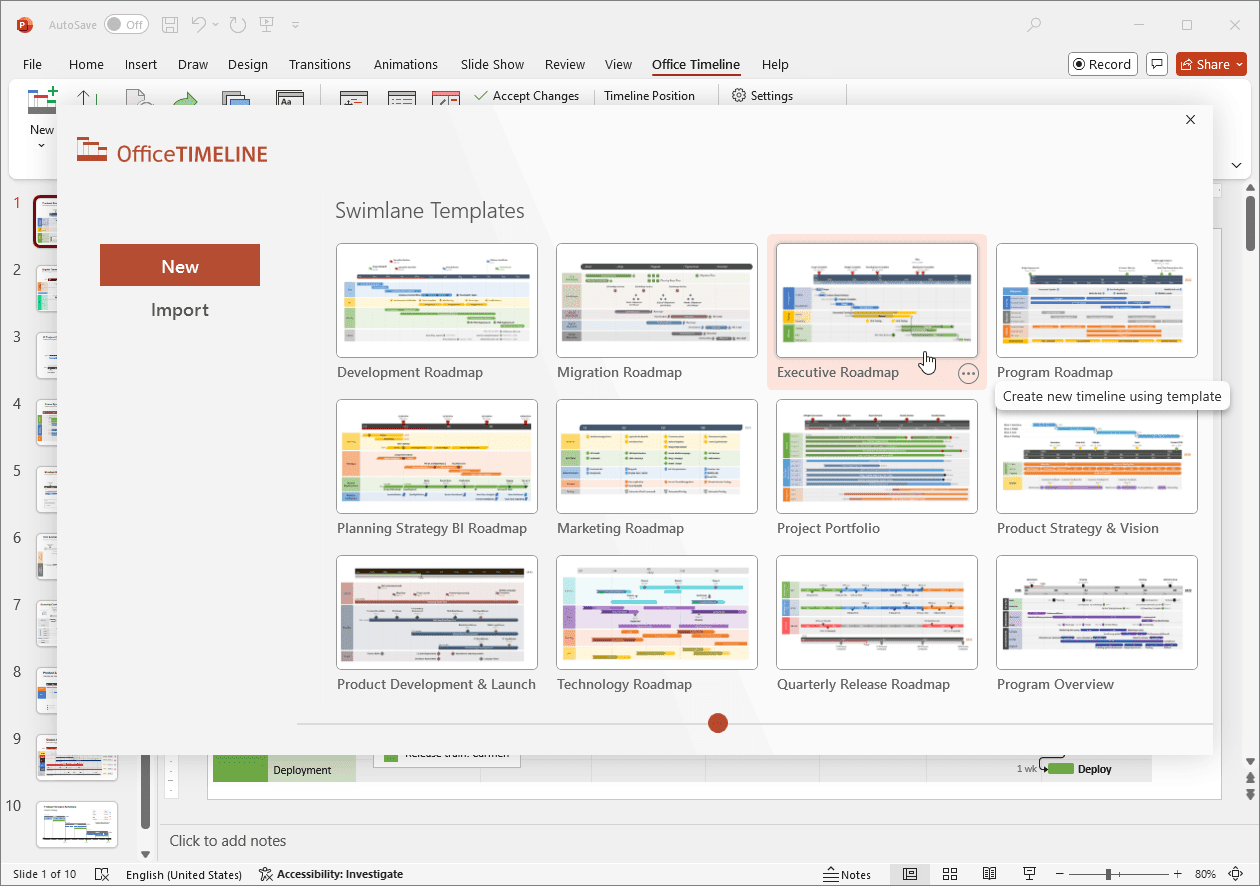The height and width of the screenshot is (886, 1260).
Task: Toggle the AutoSave switch
Action: click(x=125, y=25)
